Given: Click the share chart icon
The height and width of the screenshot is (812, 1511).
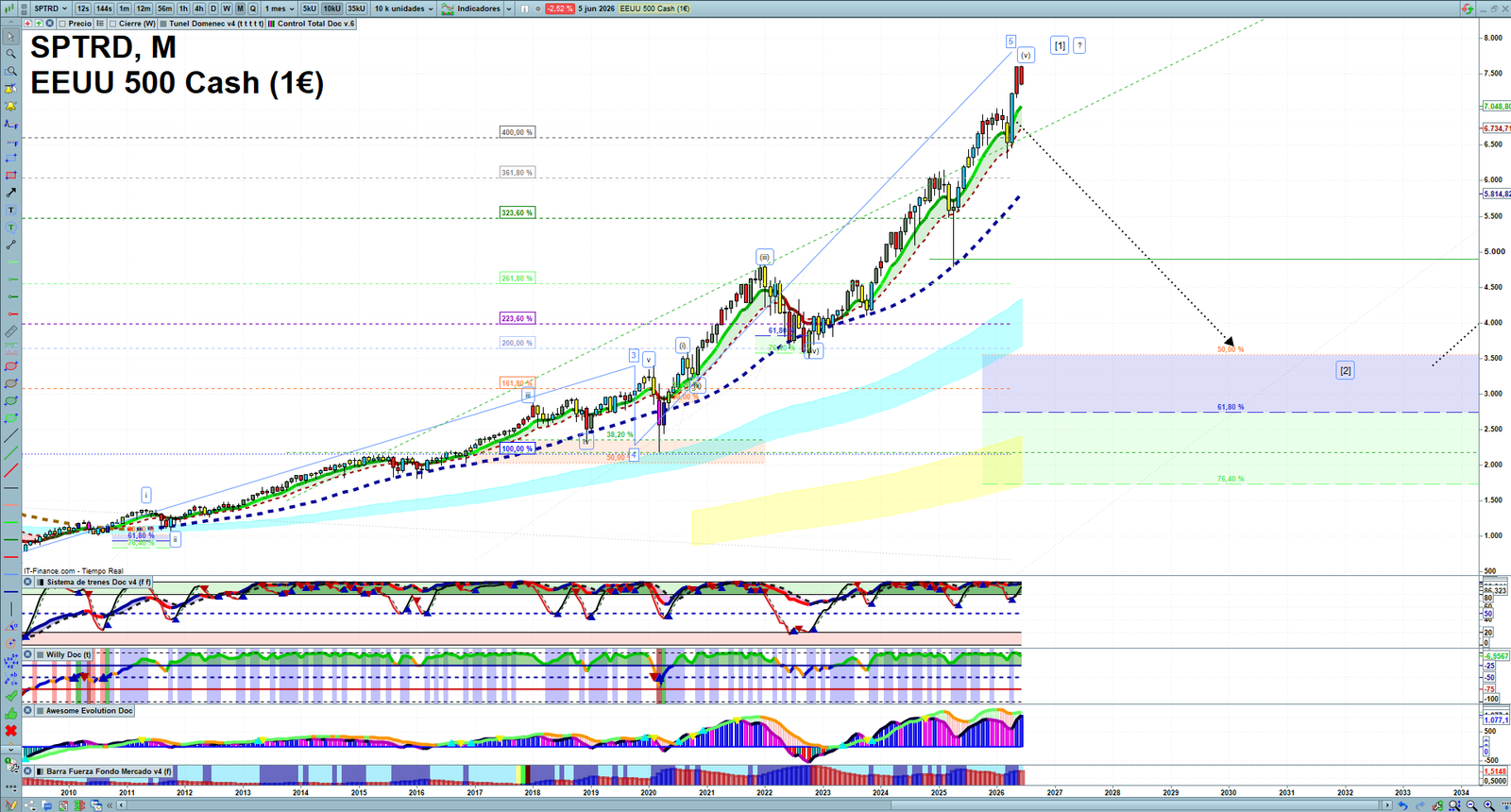Looking at the screenshot, I should coord(29,805).
